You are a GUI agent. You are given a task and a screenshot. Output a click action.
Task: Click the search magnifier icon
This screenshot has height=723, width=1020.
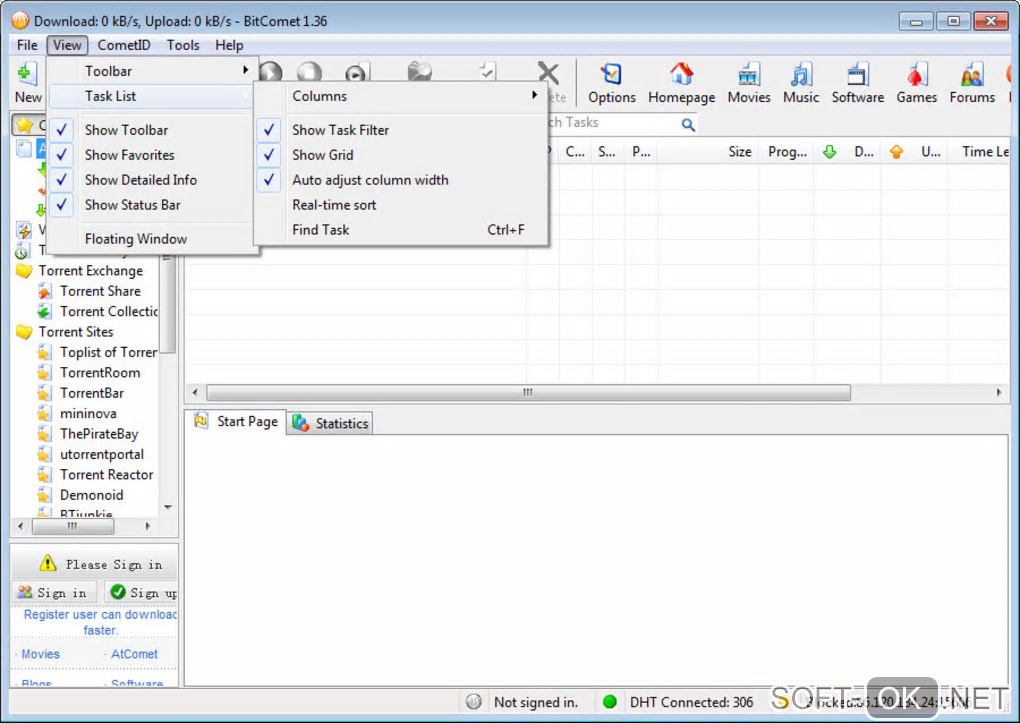pos(688,124)
